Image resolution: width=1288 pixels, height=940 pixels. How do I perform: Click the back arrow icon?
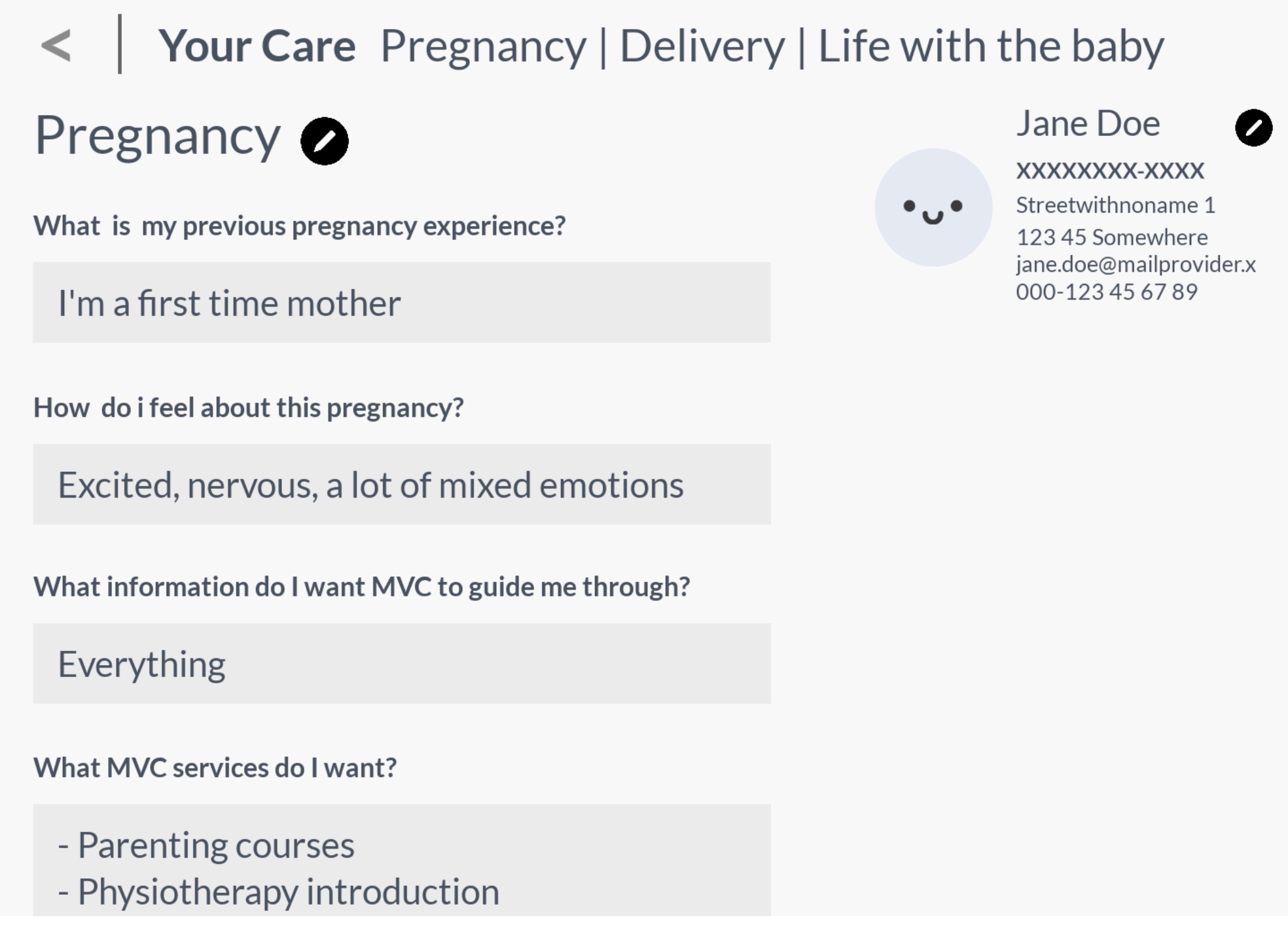click(56, 46)
